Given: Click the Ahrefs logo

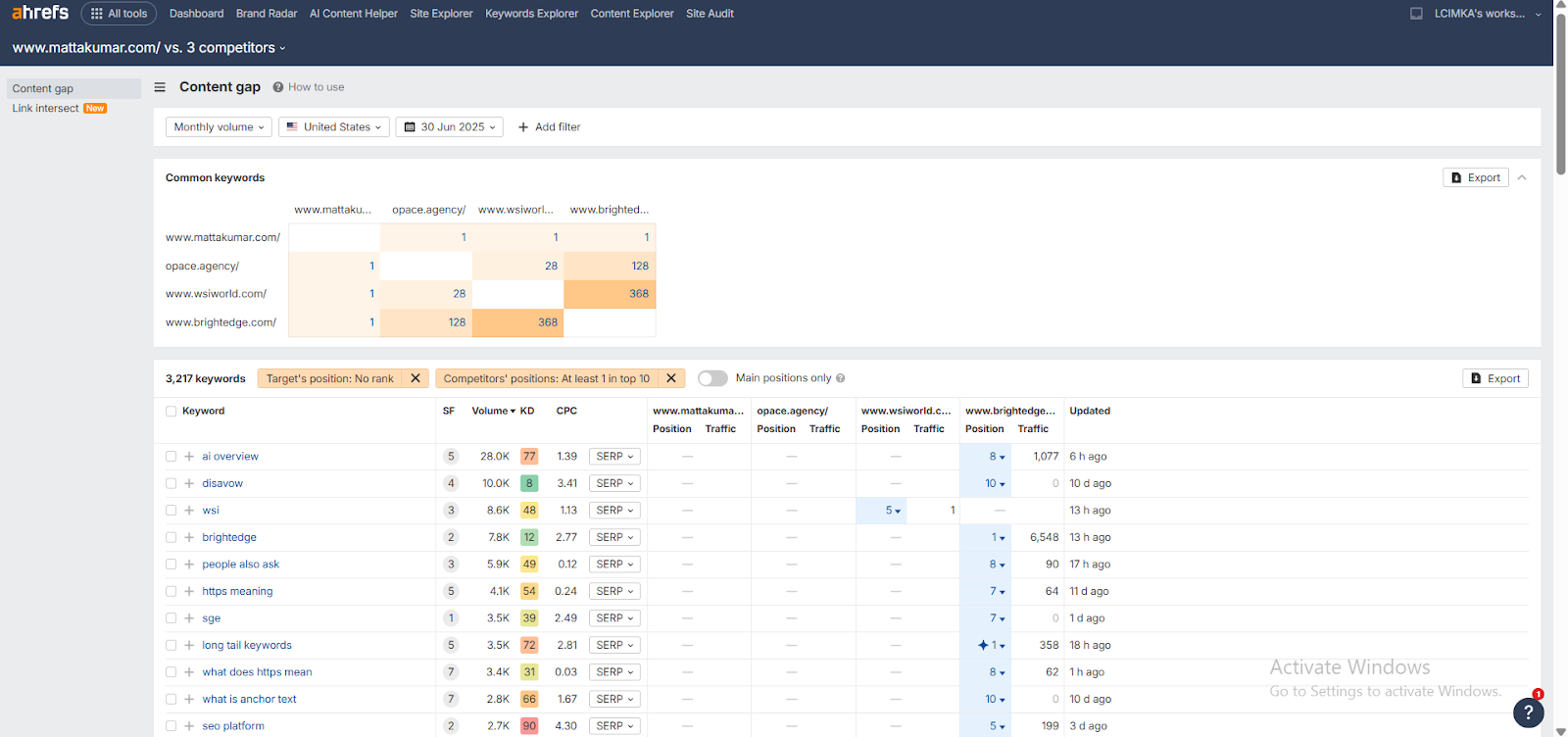Looking at the screenshot, I should (40, 13).
